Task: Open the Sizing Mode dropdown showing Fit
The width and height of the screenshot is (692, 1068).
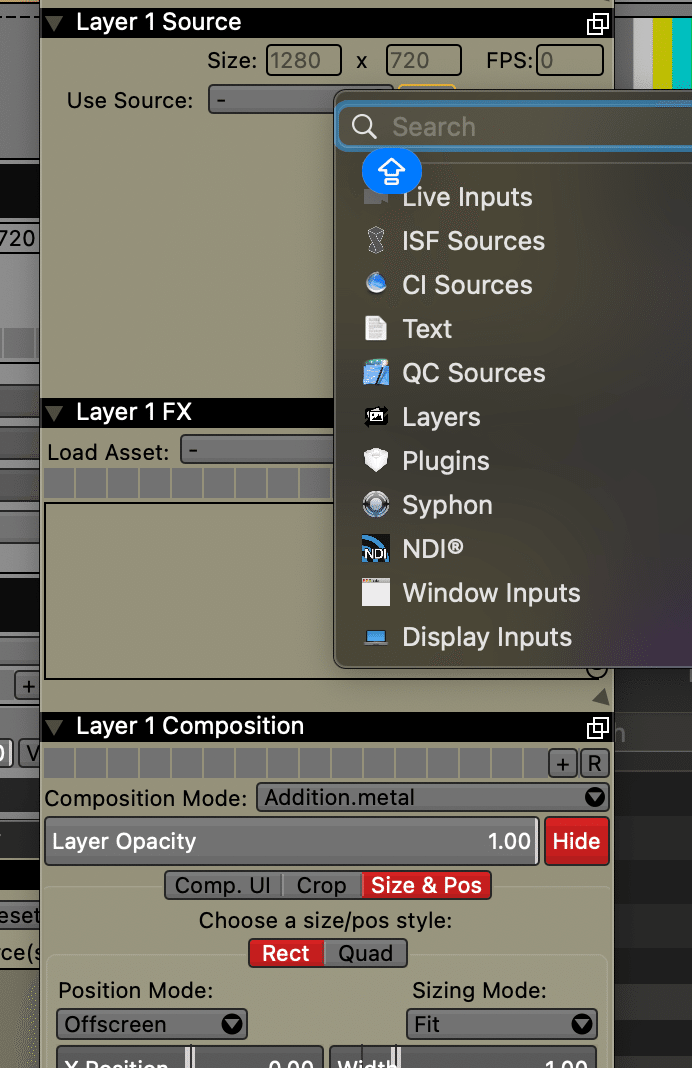Action: point(501,1024)
